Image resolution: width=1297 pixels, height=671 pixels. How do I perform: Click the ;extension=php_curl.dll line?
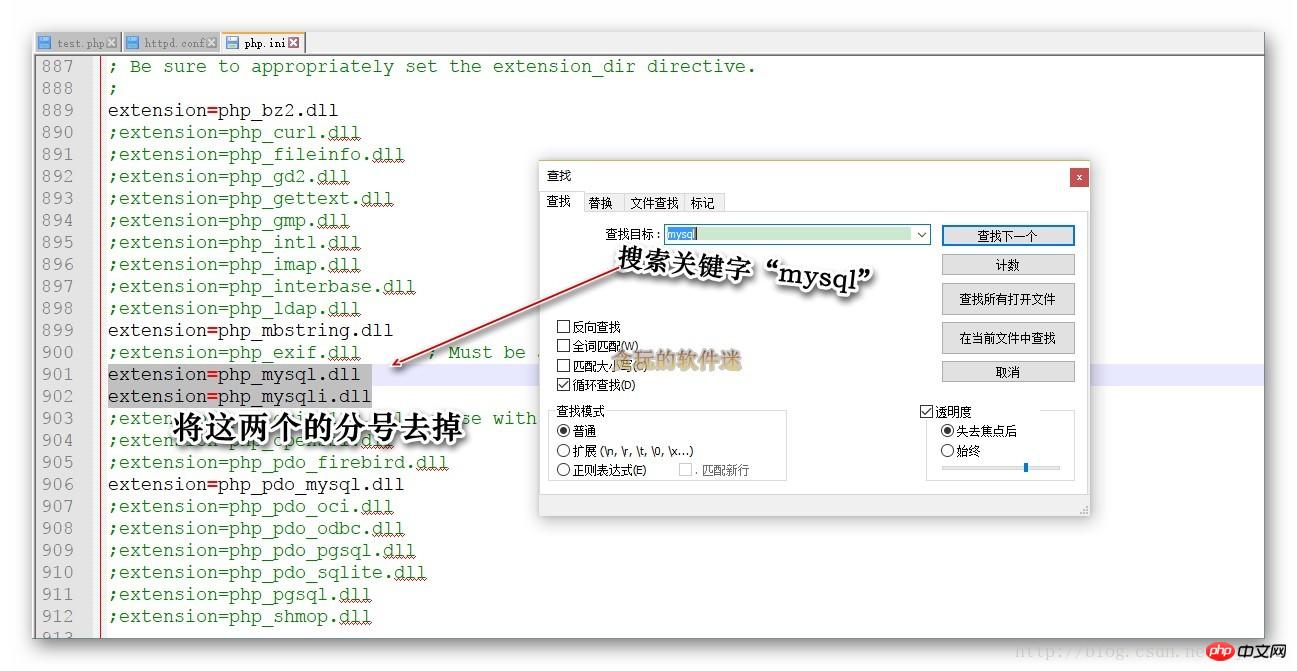pyautogui.click(x=234, y=132)
